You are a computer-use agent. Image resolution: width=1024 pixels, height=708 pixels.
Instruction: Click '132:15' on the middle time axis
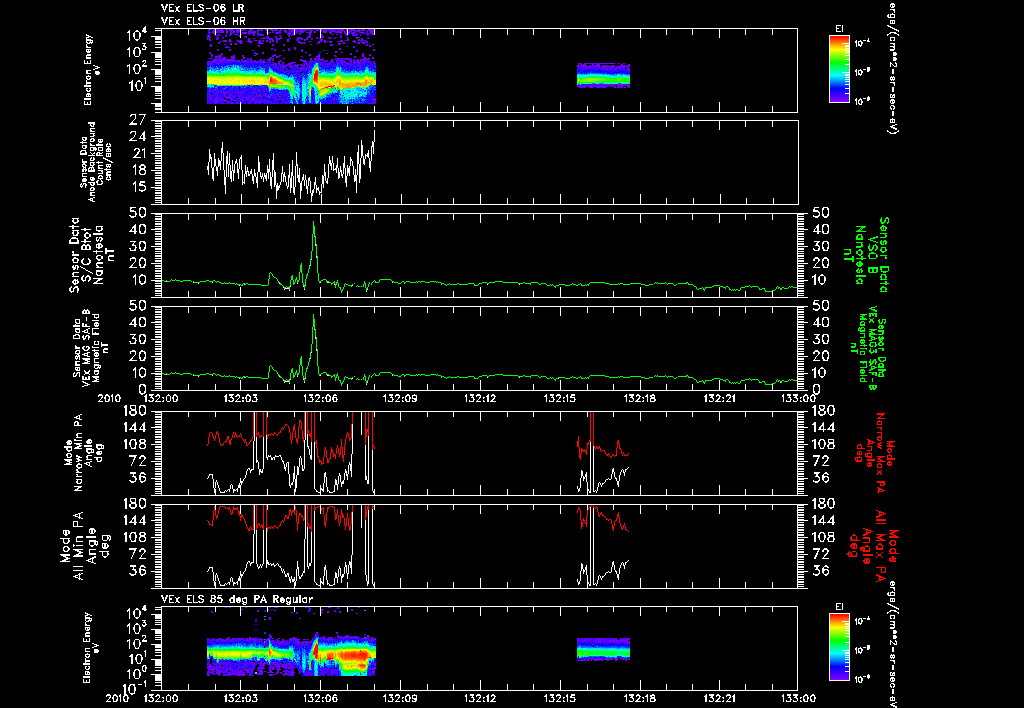click(x=559, y=398)
